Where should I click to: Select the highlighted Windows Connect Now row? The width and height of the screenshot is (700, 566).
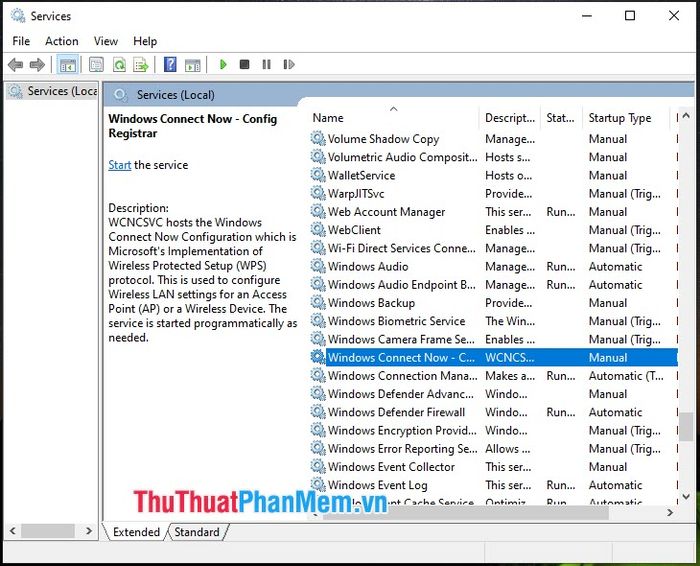pyautogui.click(x=494, y=357)
